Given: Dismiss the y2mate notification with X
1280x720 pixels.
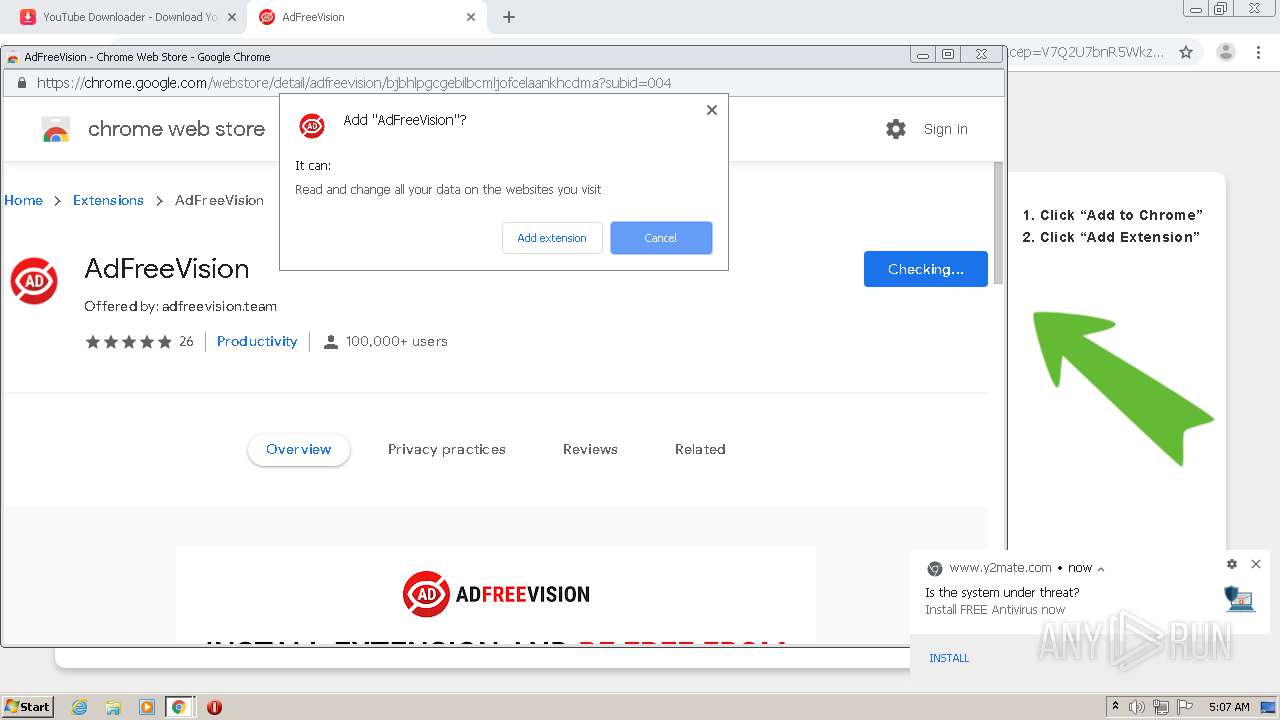Looking at the screenshot, I should [1256, 564].
